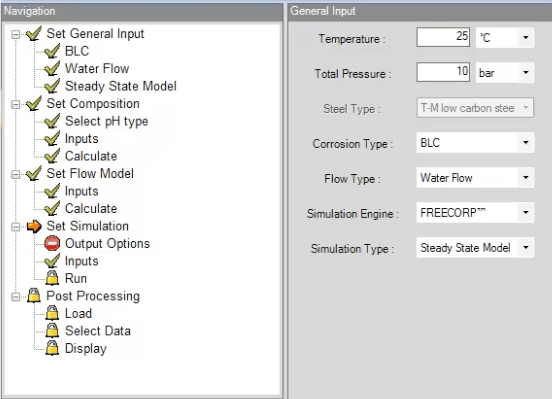Click the lock icon beside Select Data

pos(52,330)
